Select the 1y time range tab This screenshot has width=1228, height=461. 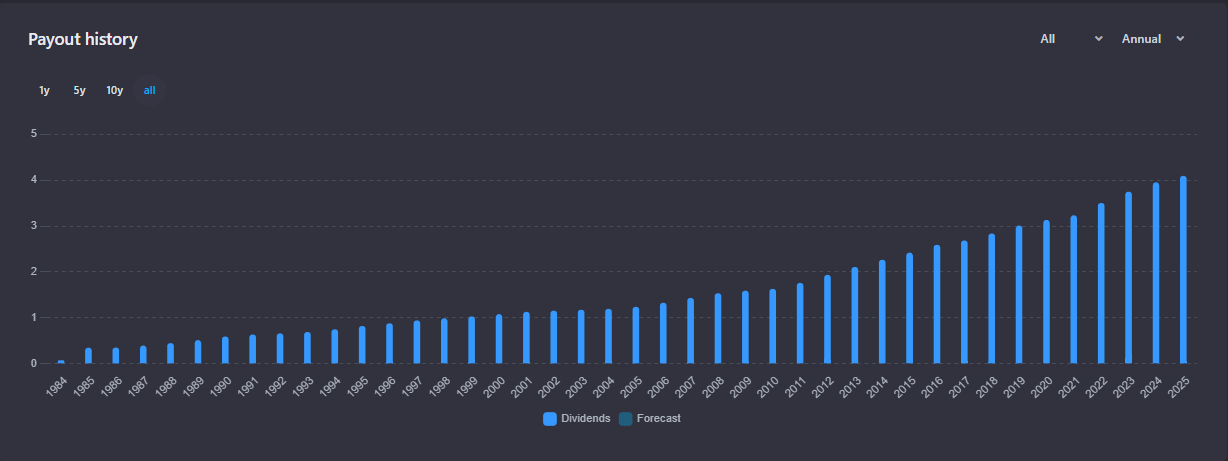click(x=44, y=91)
